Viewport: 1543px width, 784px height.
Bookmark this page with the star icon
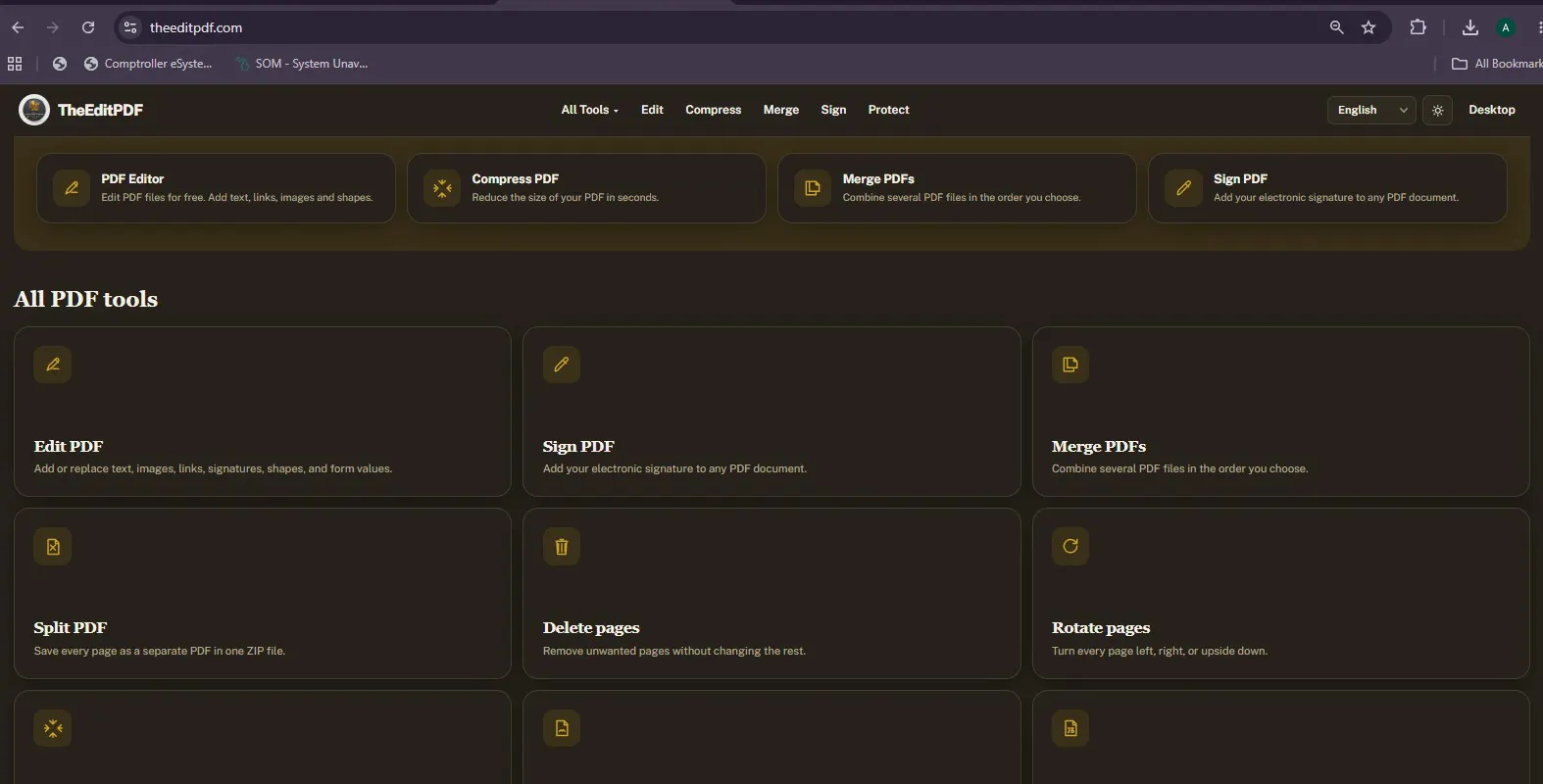[x=1369, y=27]
